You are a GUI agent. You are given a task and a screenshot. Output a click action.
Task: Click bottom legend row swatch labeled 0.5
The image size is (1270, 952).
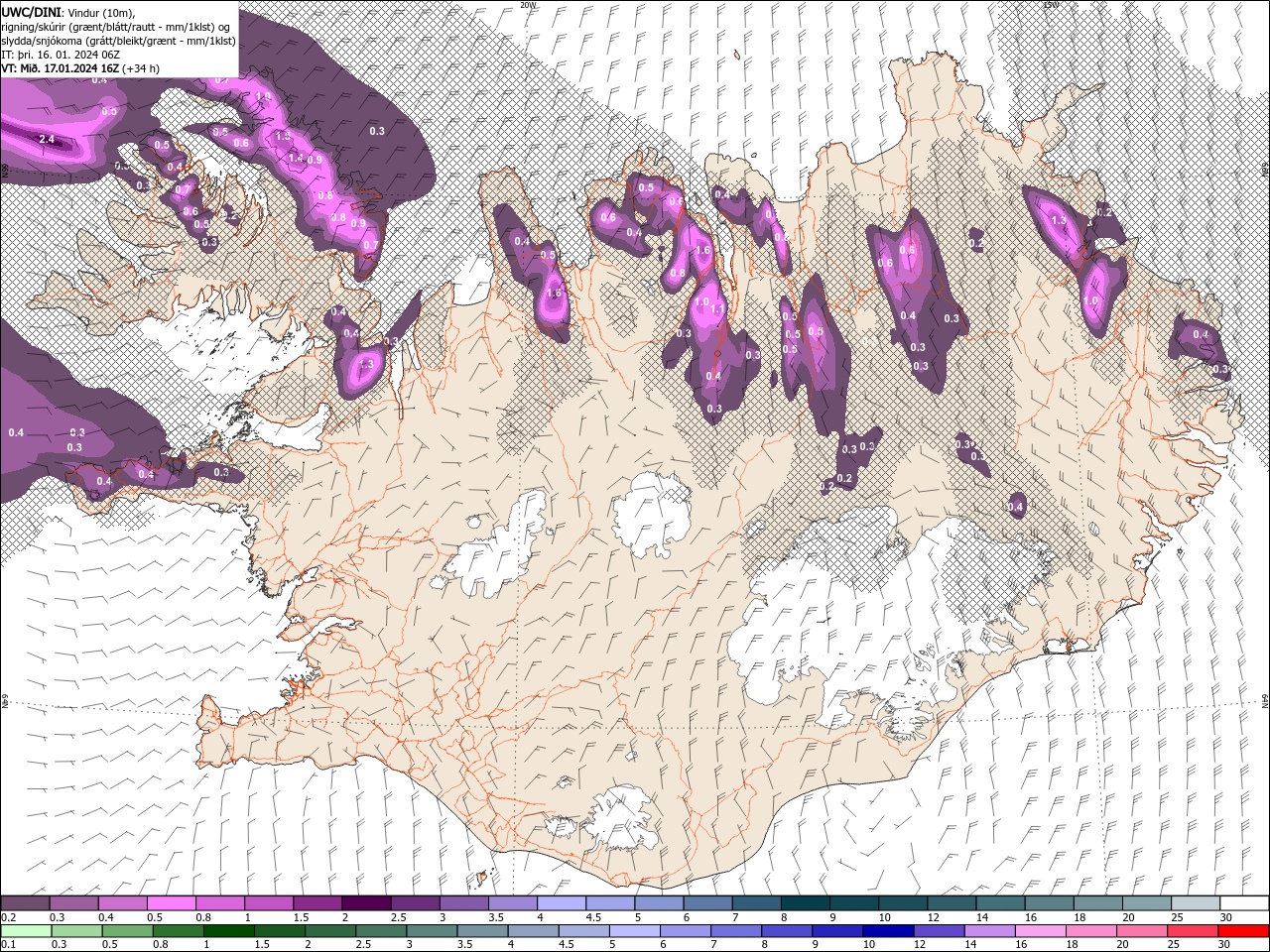pos(127,930)
